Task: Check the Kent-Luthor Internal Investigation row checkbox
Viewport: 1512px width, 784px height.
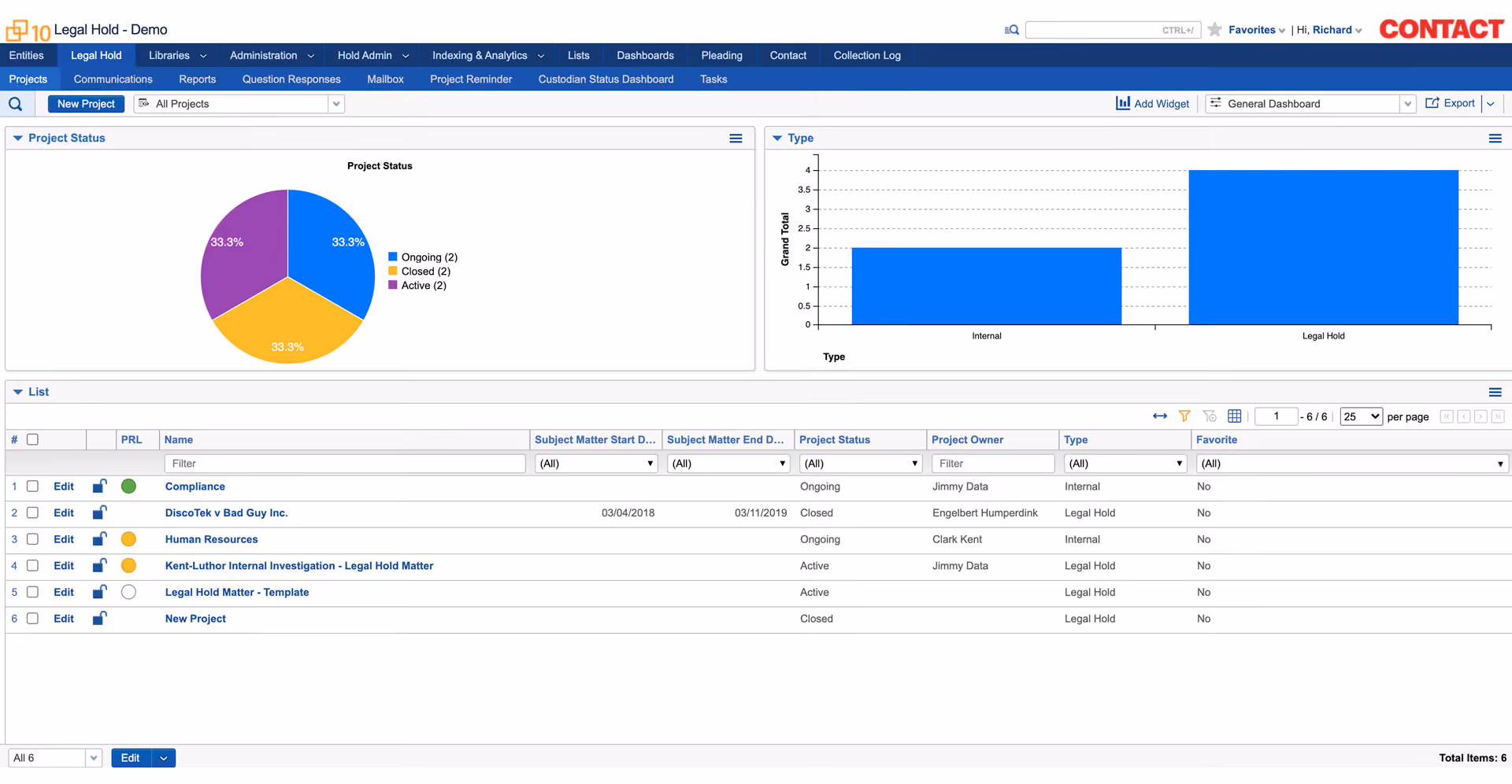Action: 32,566
